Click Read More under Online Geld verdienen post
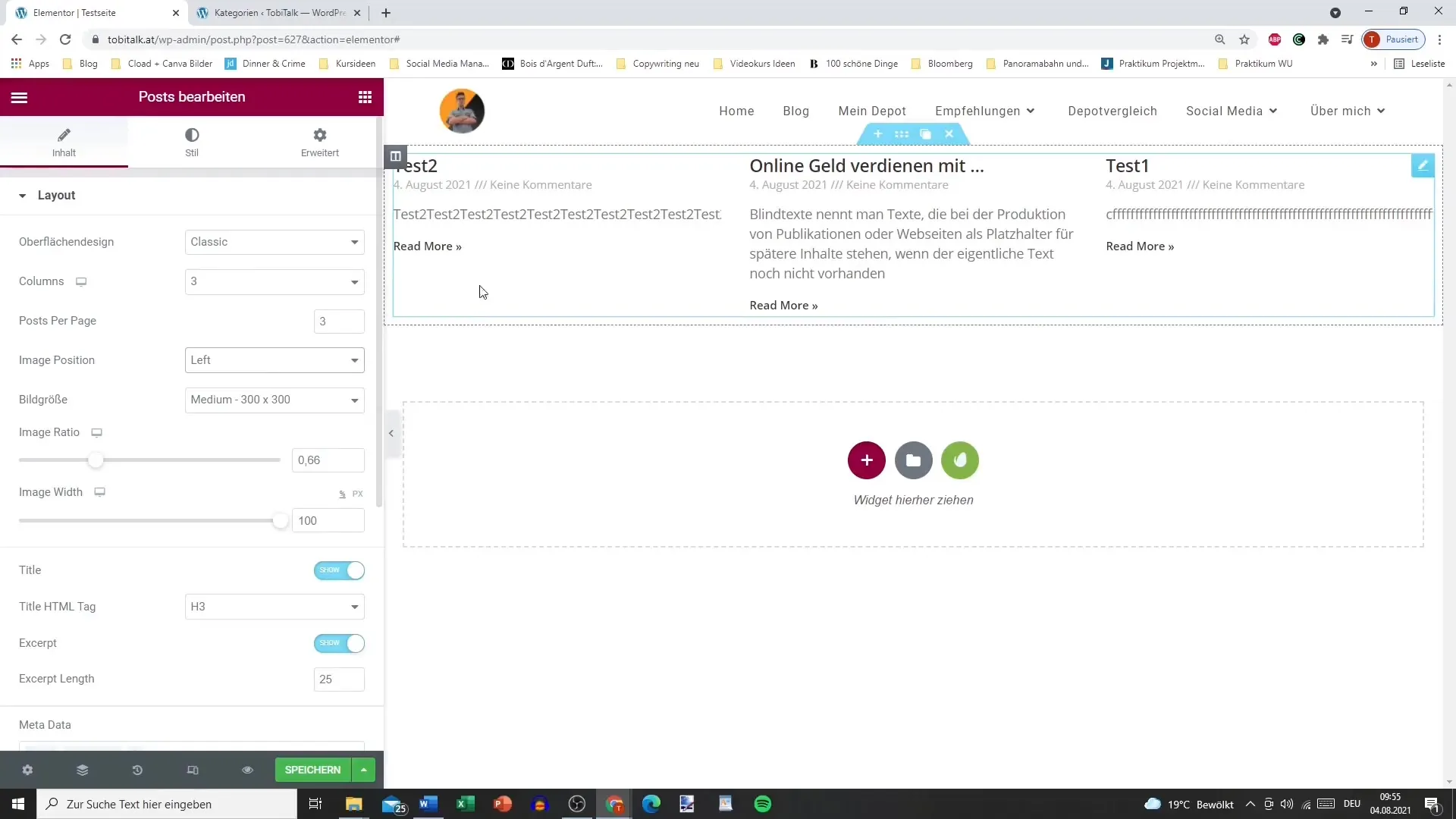Image resolution: width=1456 pixels, height=819 pixels. (783, 306)
